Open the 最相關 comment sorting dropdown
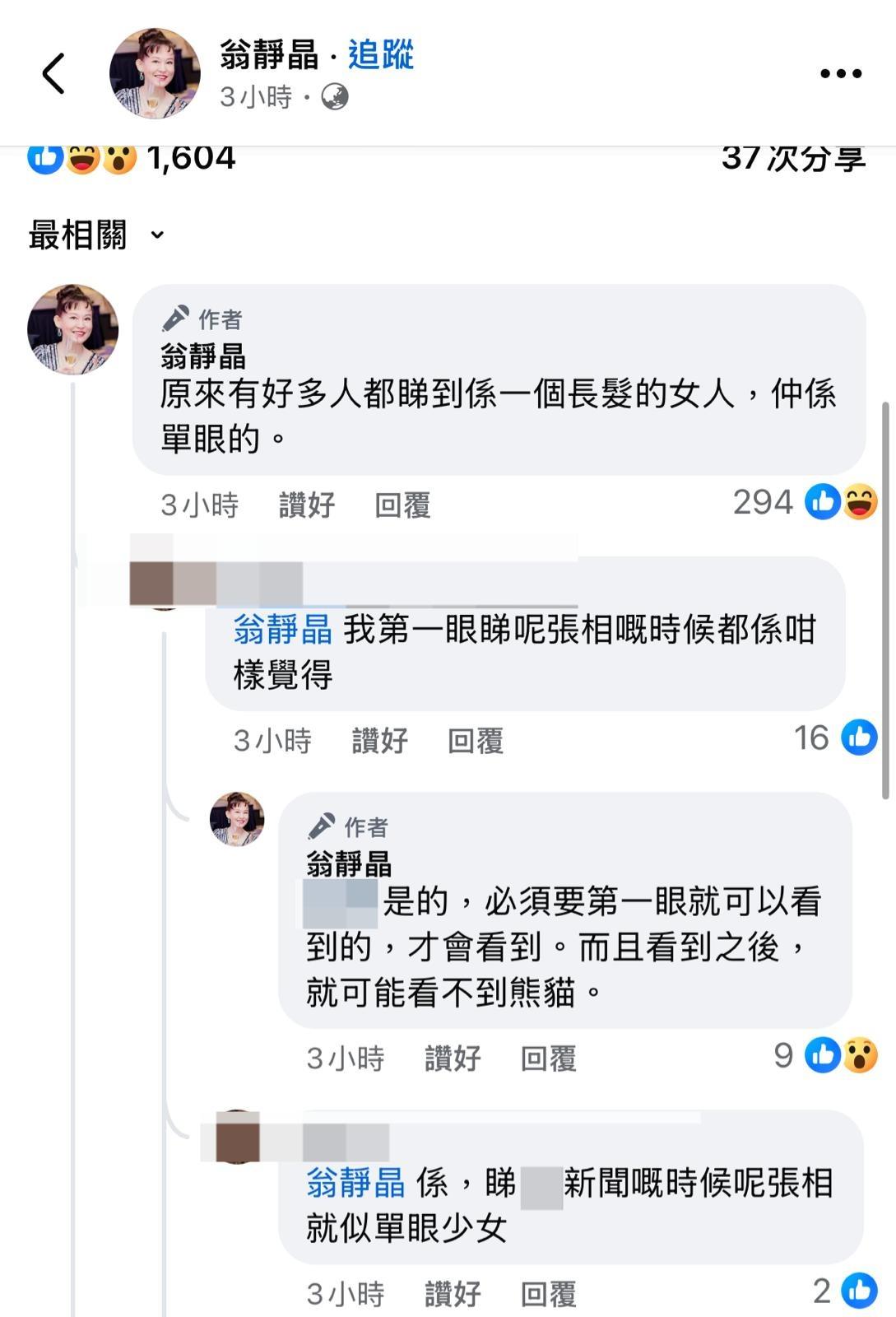The height and width of the screenshot is (1317, 896). (91, 235)
